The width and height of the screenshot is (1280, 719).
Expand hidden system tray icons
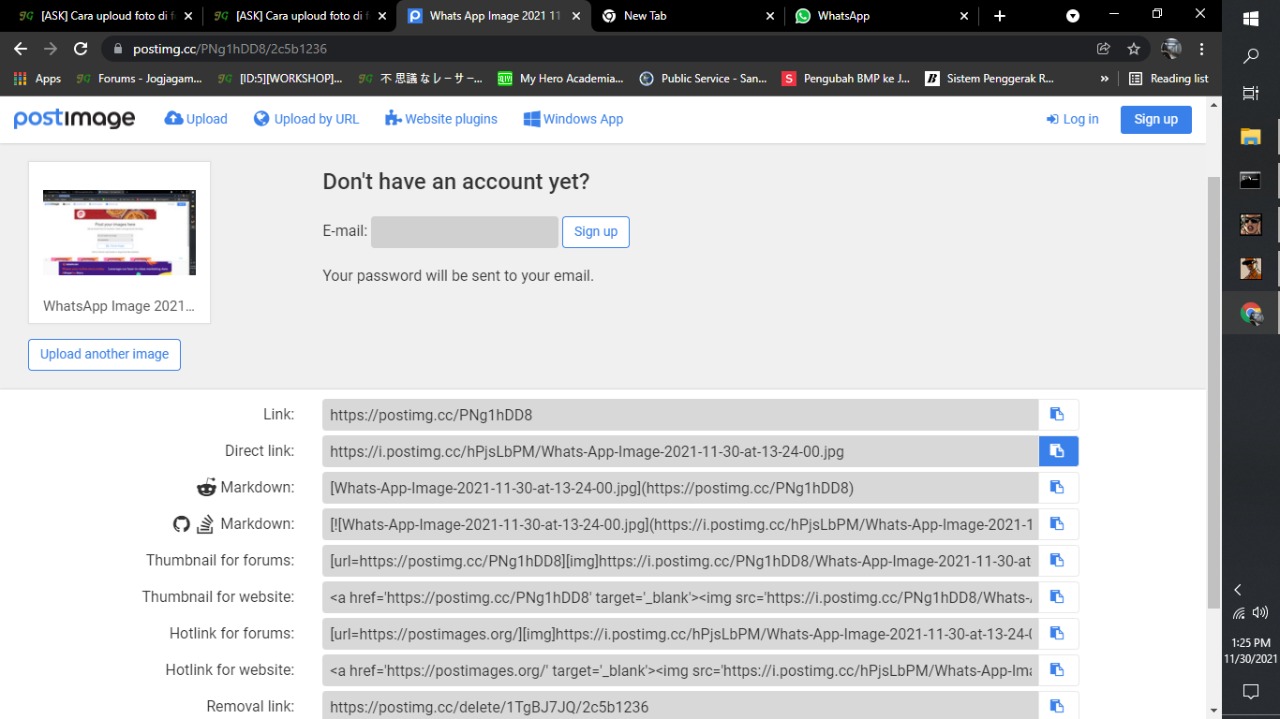coord(1238,590)
